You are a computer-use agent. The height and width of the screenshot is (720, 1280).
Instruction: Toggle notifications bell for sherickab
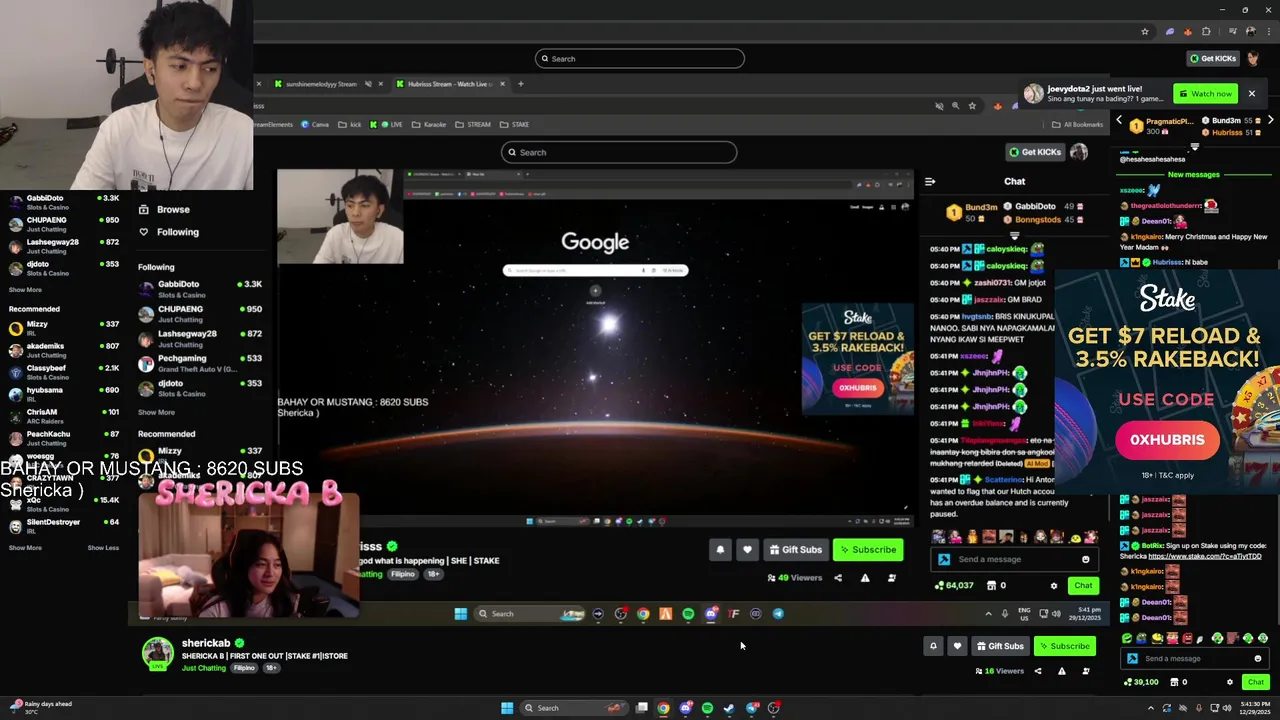[x=933, y=646]
